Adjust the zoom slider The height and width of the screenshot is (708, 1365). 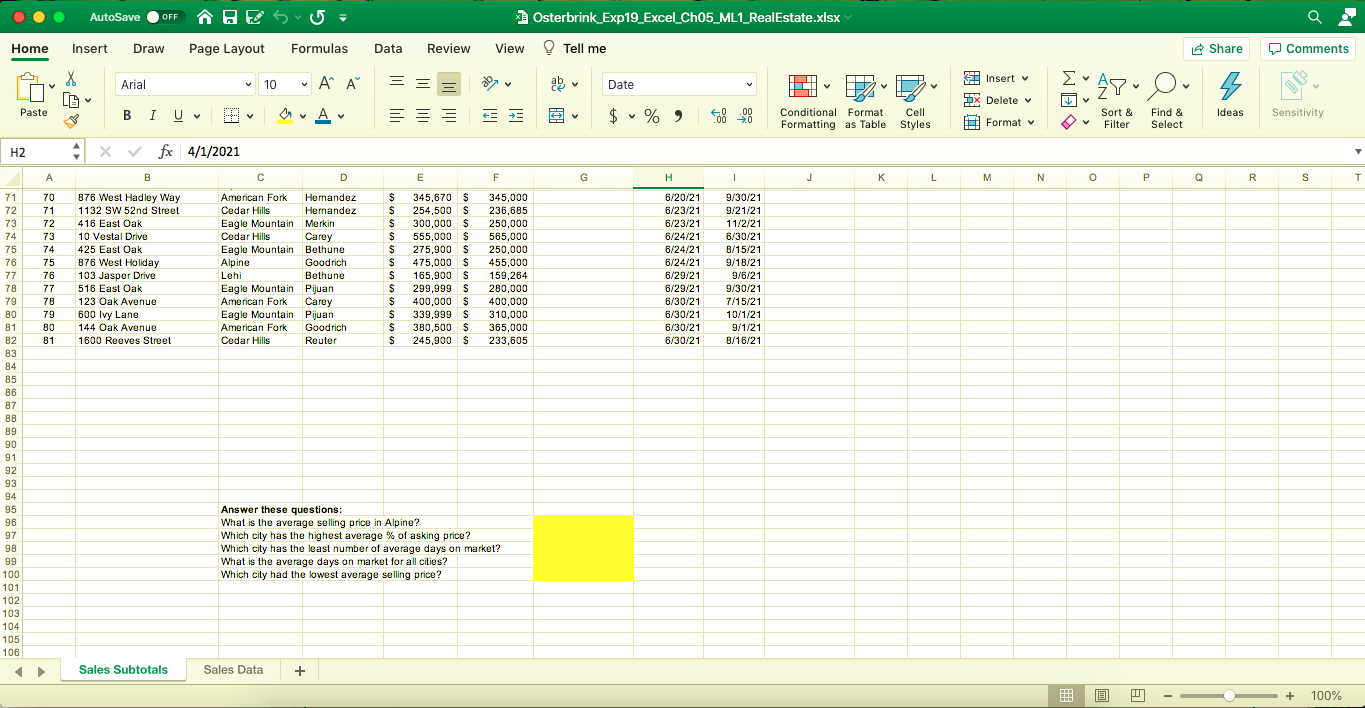point(1228,695)
